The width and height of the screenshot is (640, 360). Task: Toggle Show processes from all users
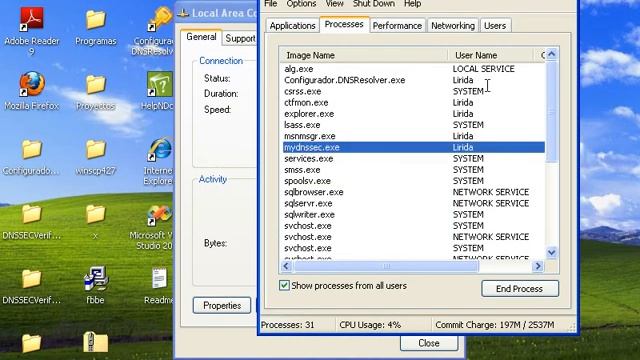coord(284,285)
